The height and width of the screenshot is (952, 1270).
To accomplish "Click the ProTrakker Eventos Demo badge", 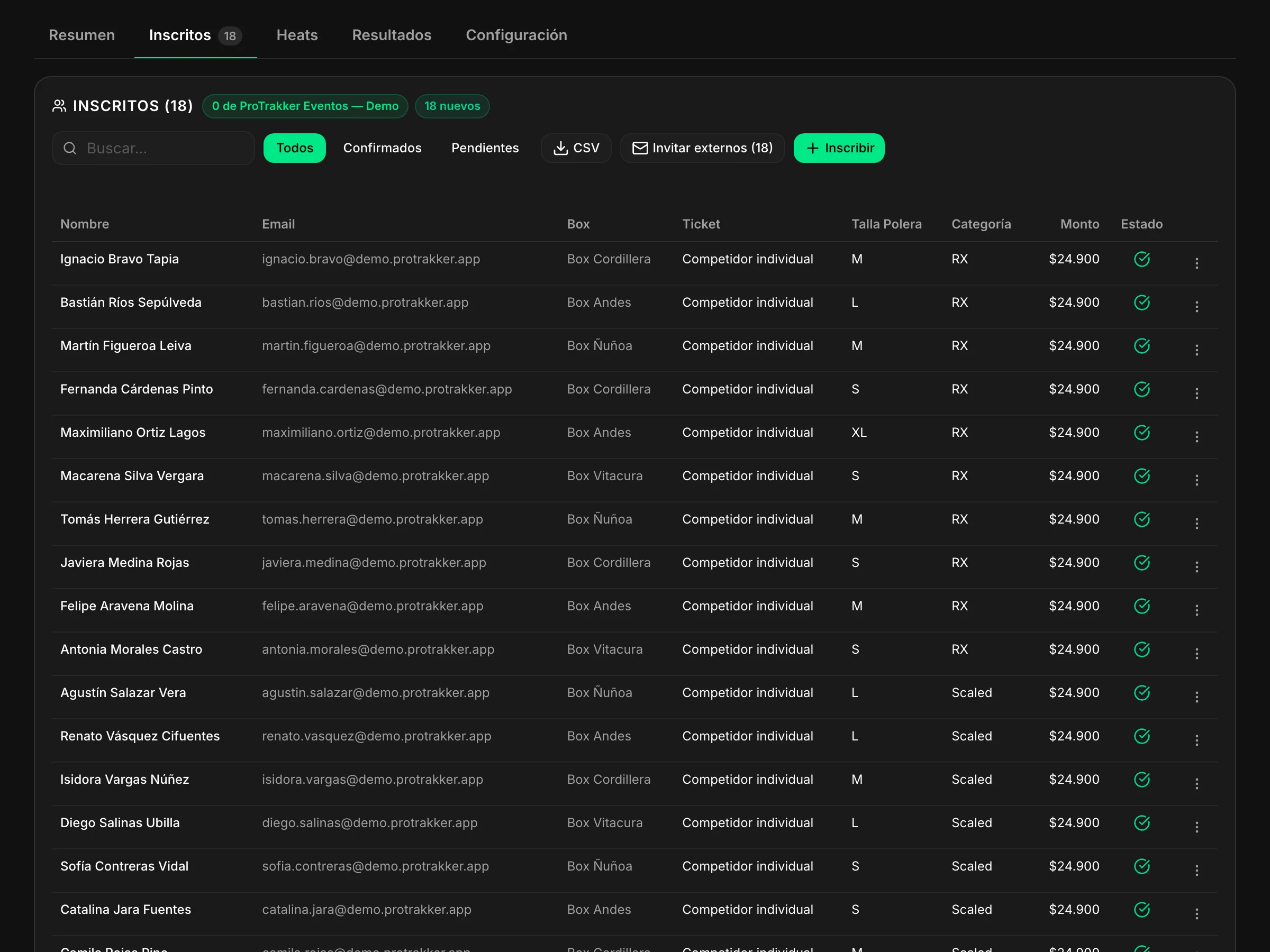I will (305, 106).
